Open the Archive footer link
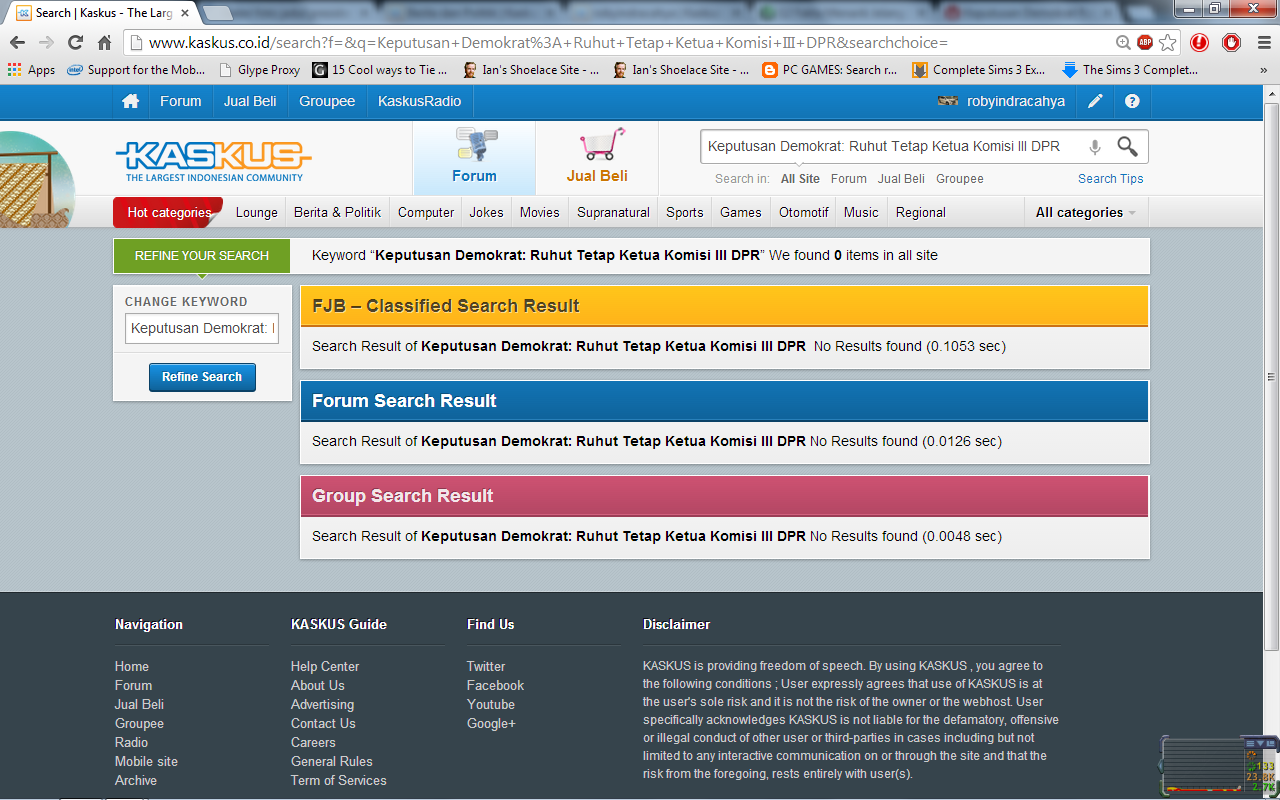The width and height of the screenshot is (1280, 800). [136, 781]
